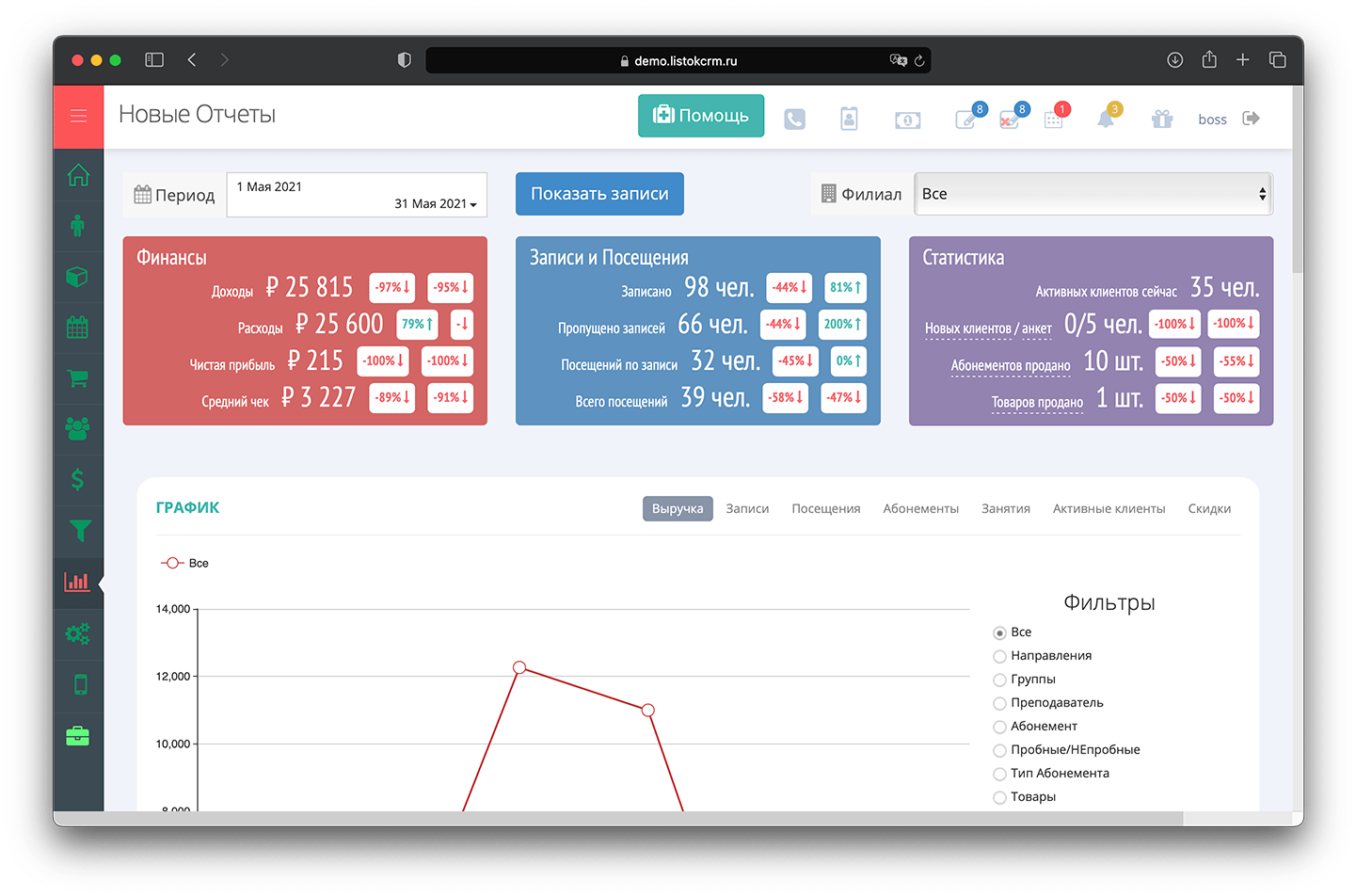Click the phone handset icon in header
Viewport: 1356px width, 896px height.
(x=795, y=120)
